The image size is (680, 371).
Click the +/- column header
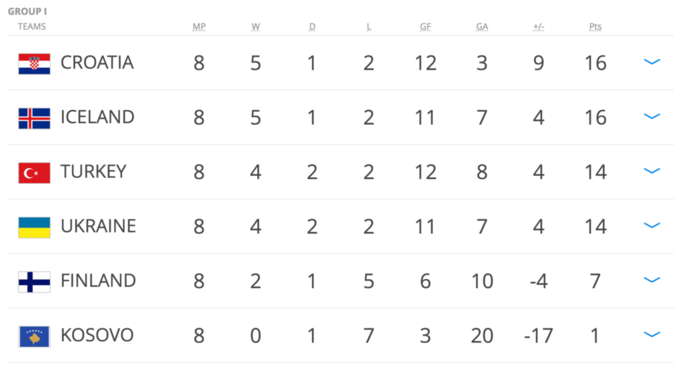(539, 27)
